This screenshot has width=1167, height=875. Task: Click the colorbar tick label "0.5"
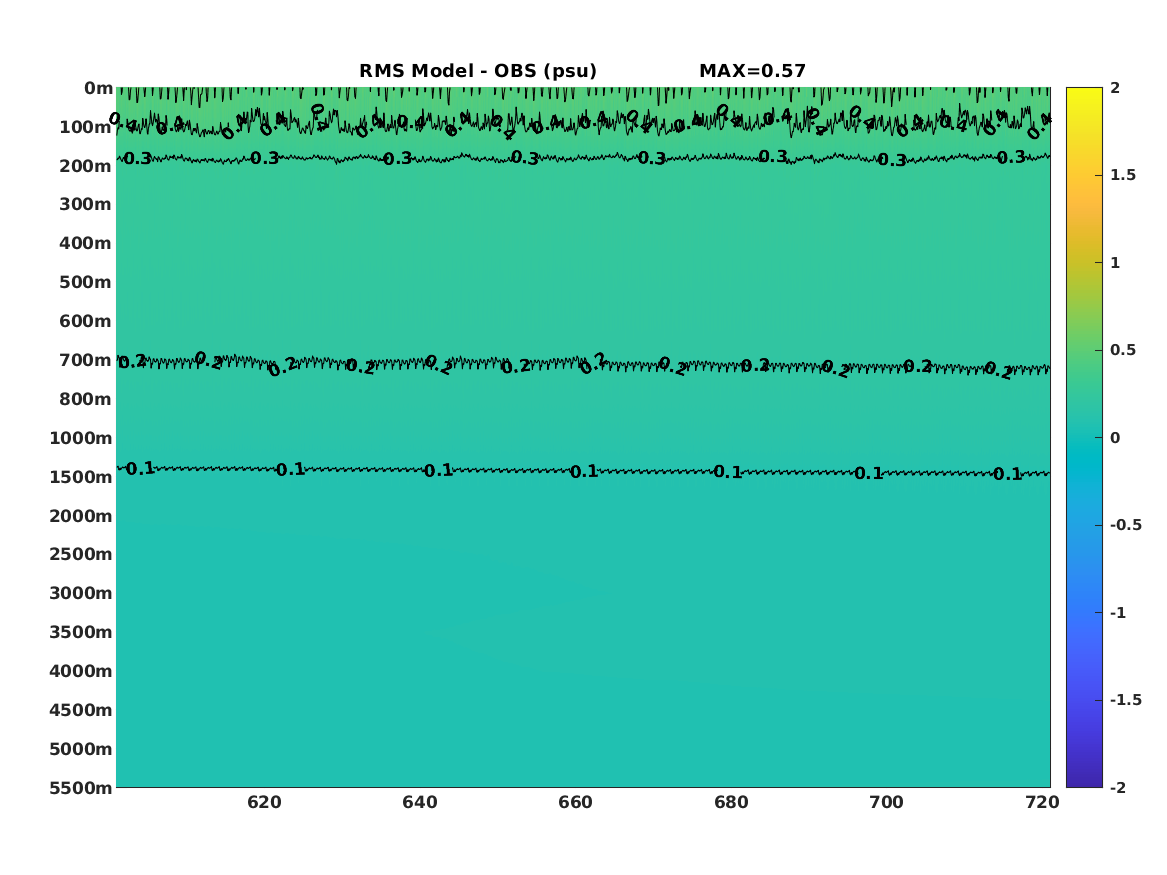pyautogui.click(x=1122, y=350)
